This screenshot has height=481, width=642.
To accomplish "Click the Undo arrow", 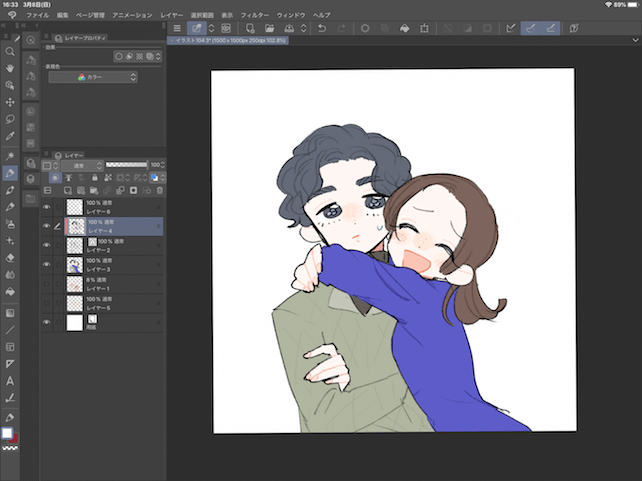I will 322,28.
